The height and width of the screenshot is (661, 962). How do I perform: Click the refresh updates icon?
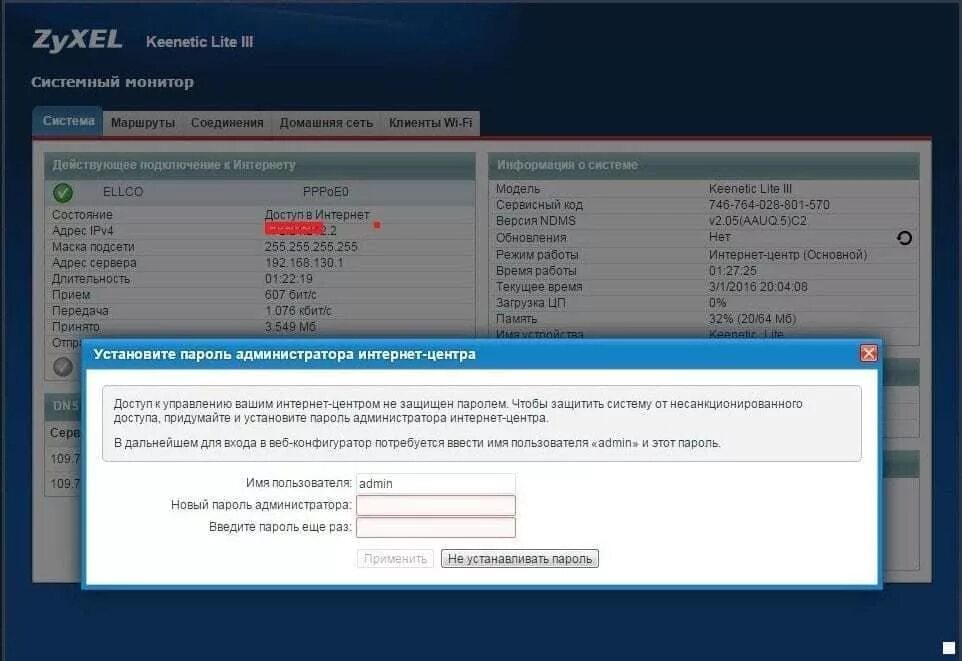tap(904, 238)
